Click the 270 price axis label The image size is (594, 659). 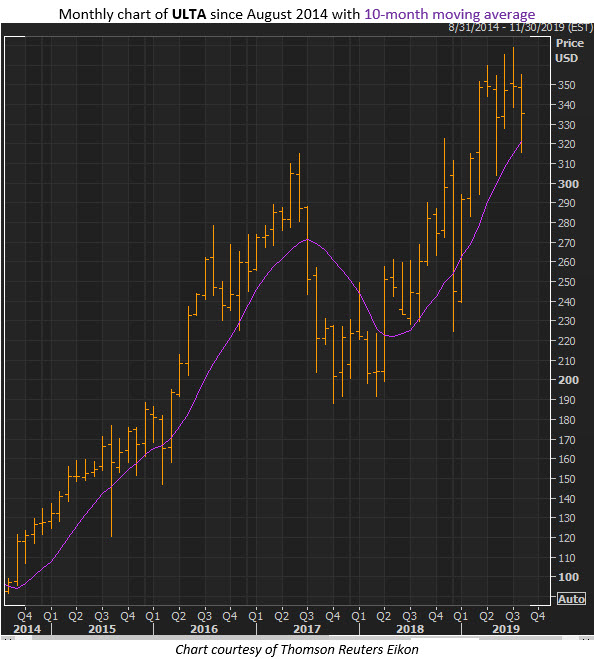[566, 243]
